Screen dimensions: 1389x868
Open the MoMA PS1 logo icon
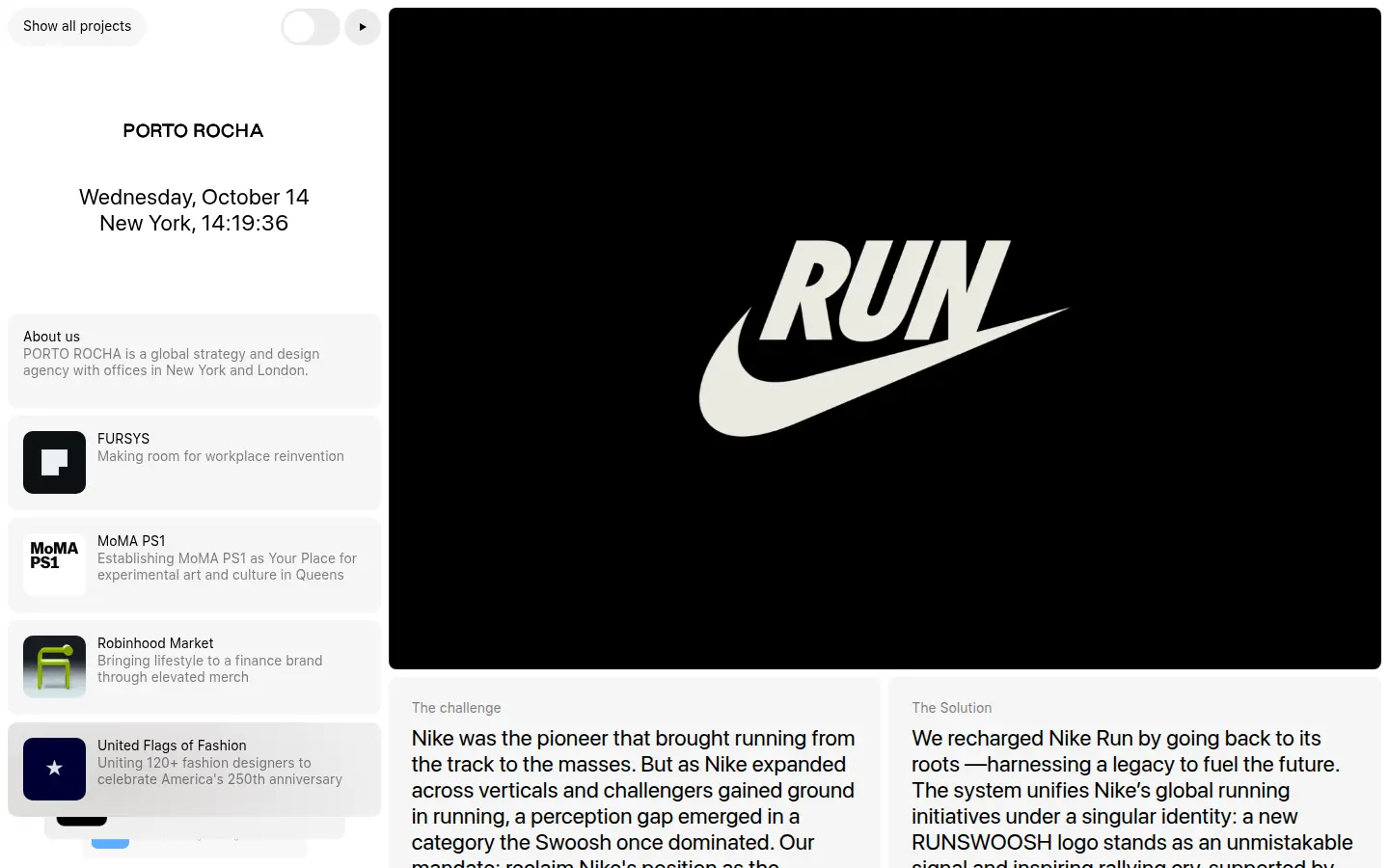coord(54,564)
